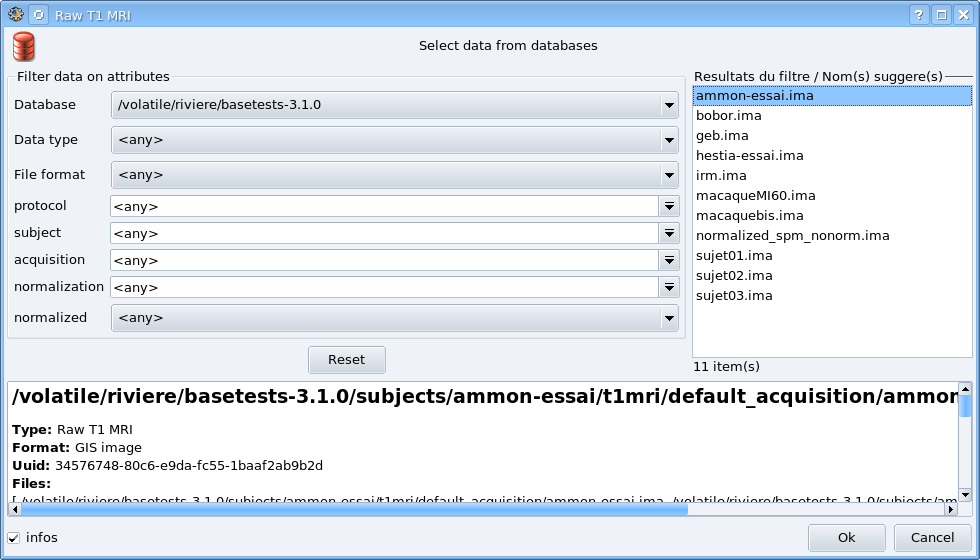Choose sujet02.ima in the results
Screen dimensions: 980x560
[734, 276]
